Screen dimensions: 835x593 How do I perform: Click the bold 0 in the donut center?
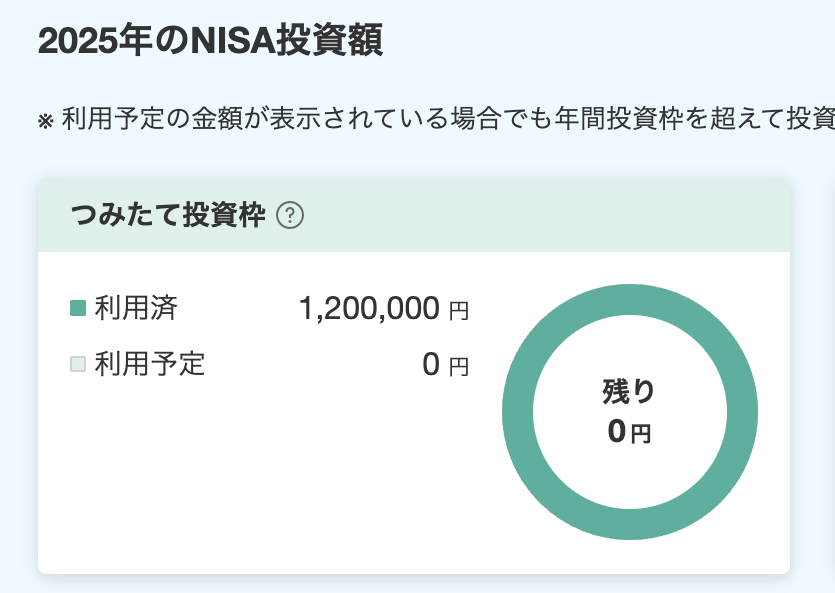pos(617,432)
